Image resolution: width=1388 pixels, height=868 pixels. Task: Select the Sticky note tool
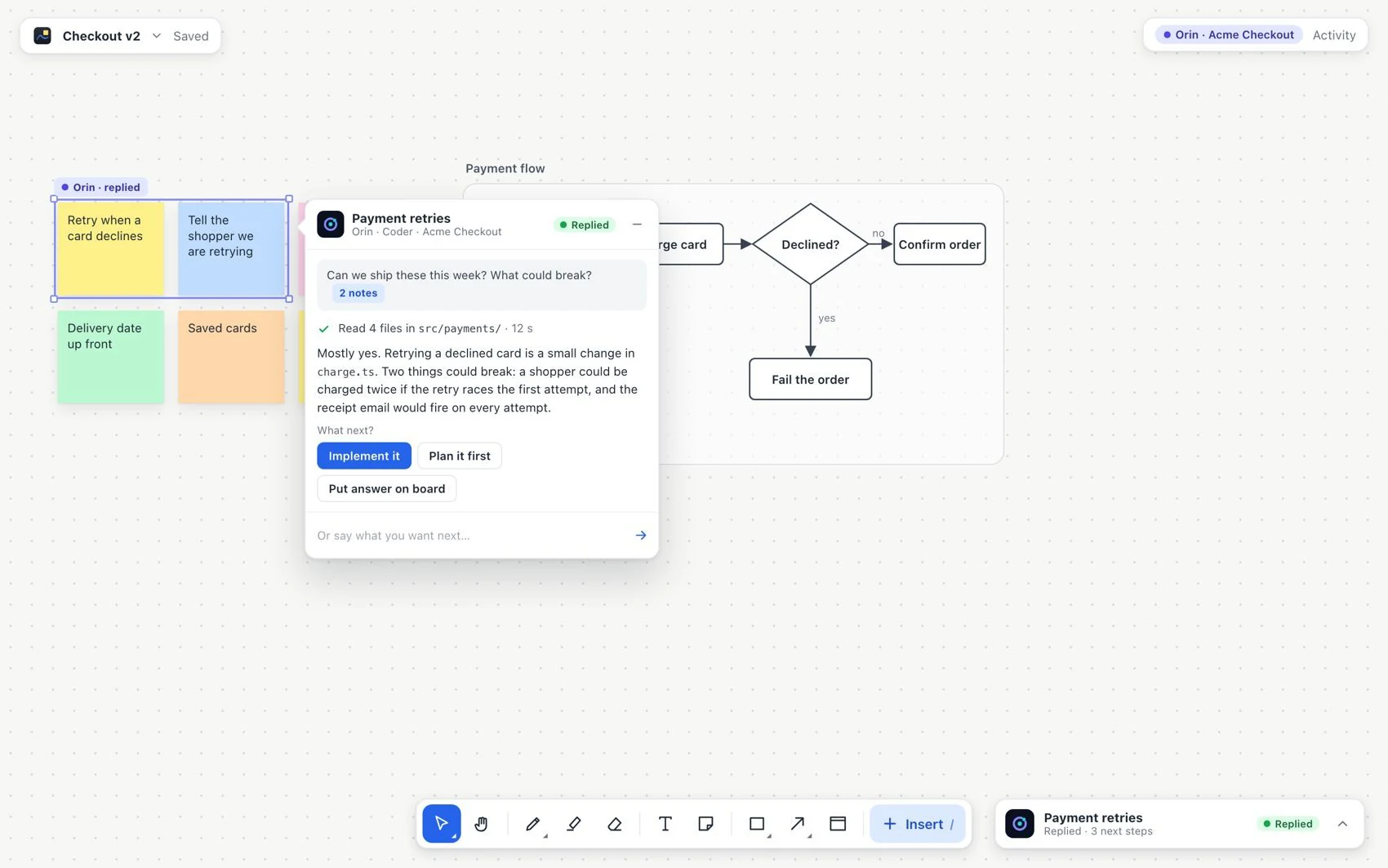tap(706, 823)
